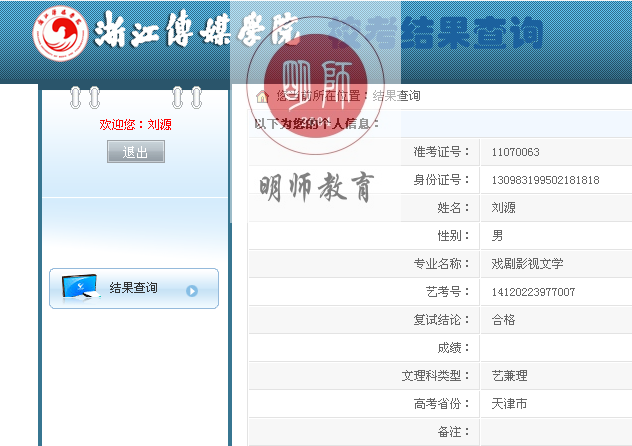Click breadcrumb text 结果查询
Viewport: 632px width, 446px height.
point(397,96)
